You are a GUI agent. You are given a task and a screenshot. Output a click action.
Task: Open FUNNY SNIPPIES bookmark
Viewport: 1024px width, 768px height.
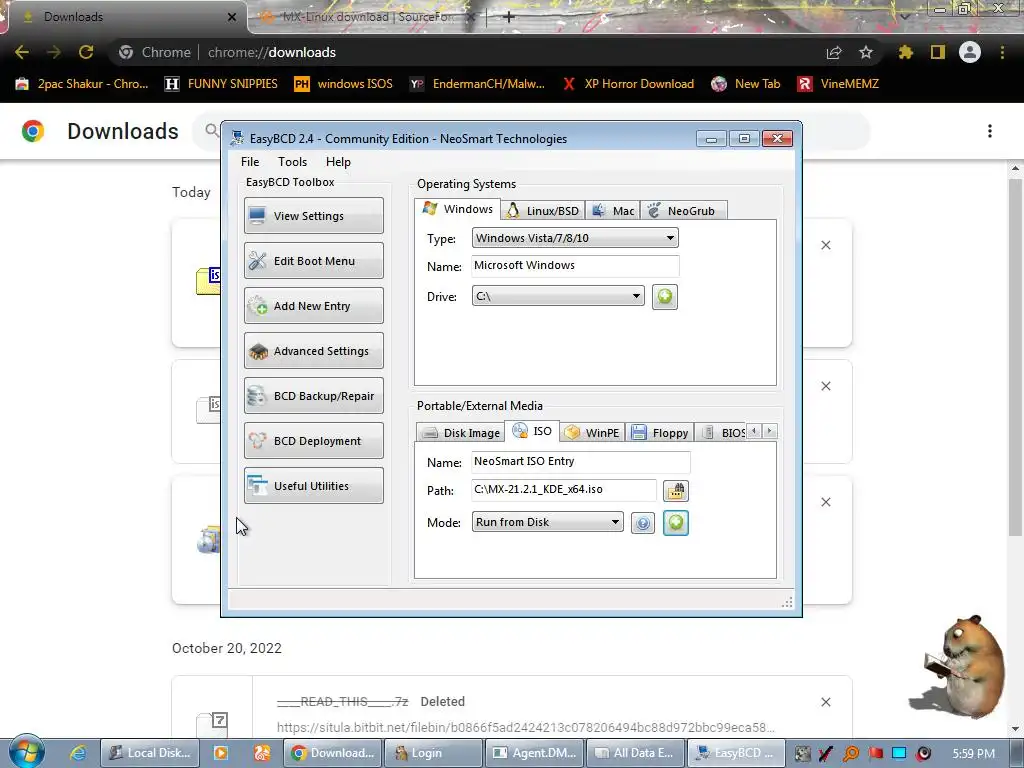[221, 84]
